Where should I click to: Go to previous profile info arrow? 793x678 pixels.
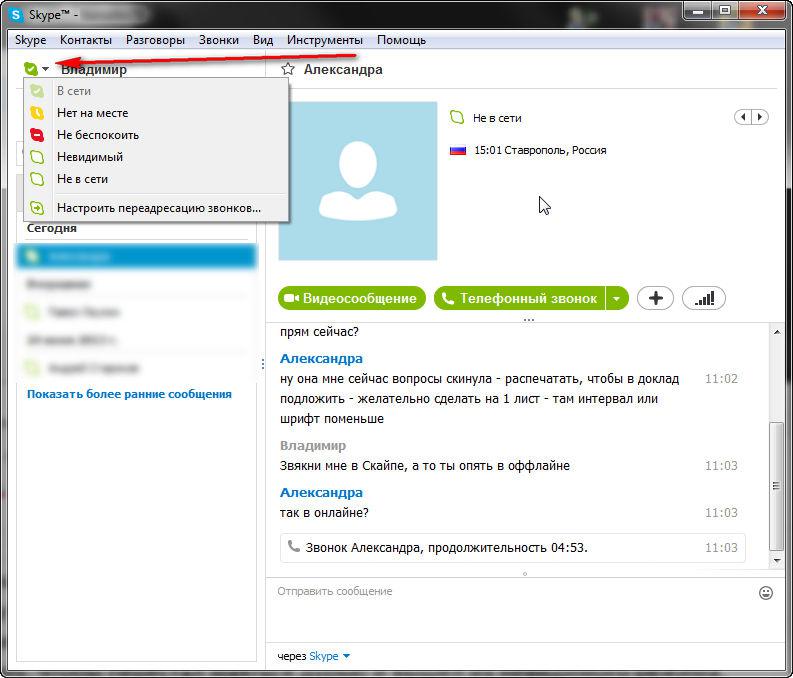[x=743, y=117]
